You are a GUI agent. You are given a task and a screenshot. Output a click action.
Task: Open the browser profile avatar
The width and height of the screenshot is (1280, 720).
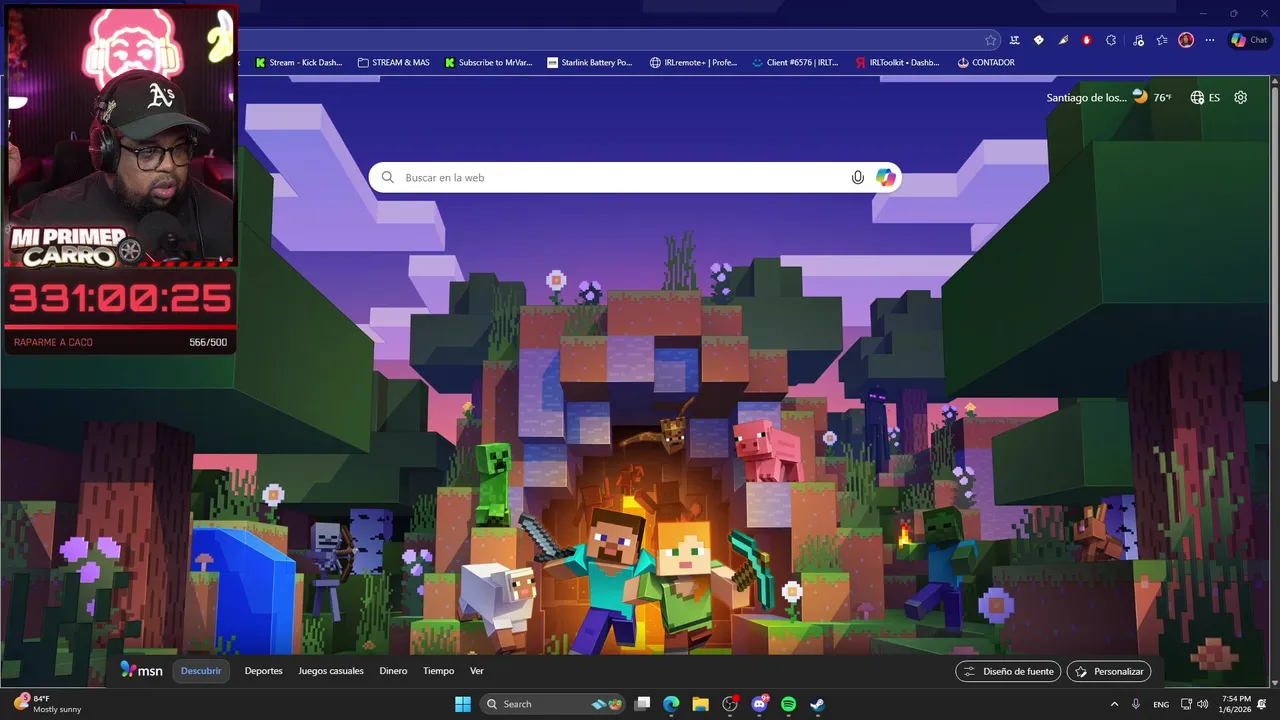(1186, 40)
